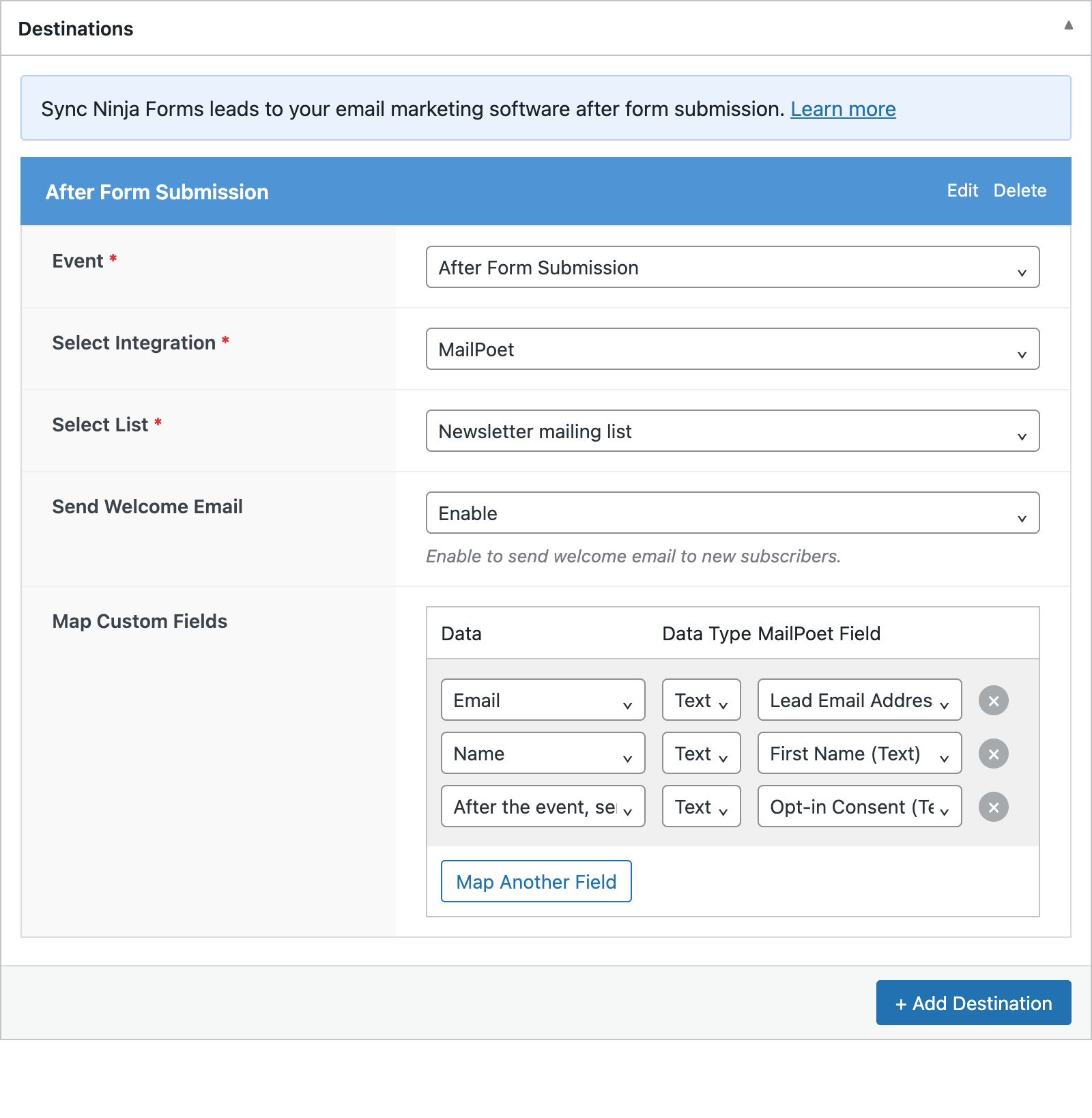Change data type in Name row

tap(701, 753)
